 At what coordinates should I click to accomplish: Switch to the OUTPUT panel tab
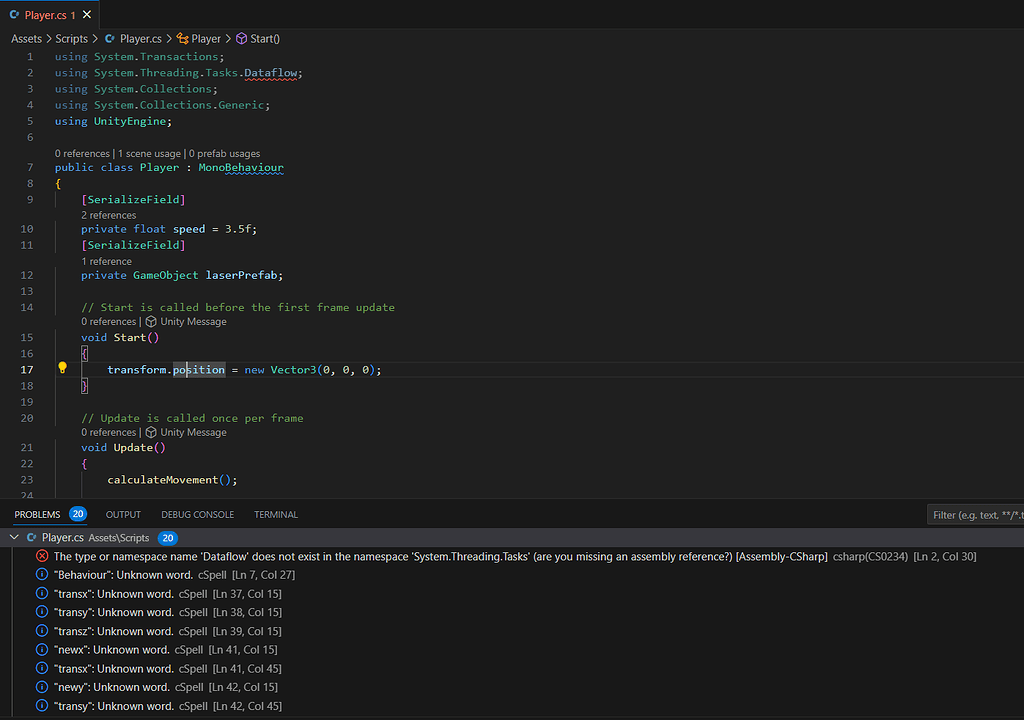[x=123, y=515]
